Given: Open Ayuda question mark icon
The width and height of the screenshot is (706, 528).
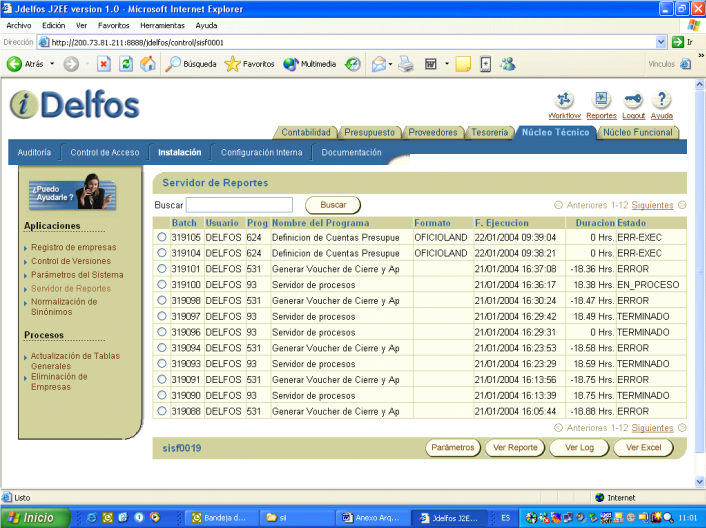Looking at the screenshot, I should pos(661,99).
